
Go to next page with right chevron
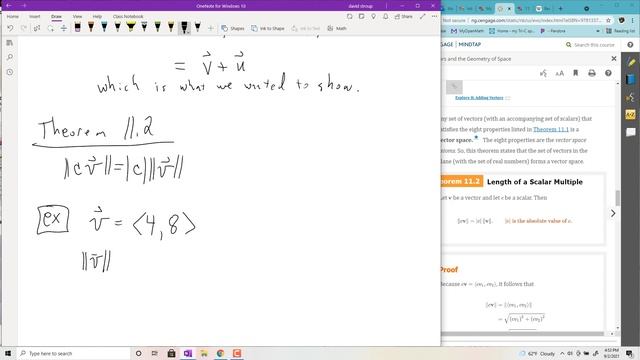[x=613, y=213]
